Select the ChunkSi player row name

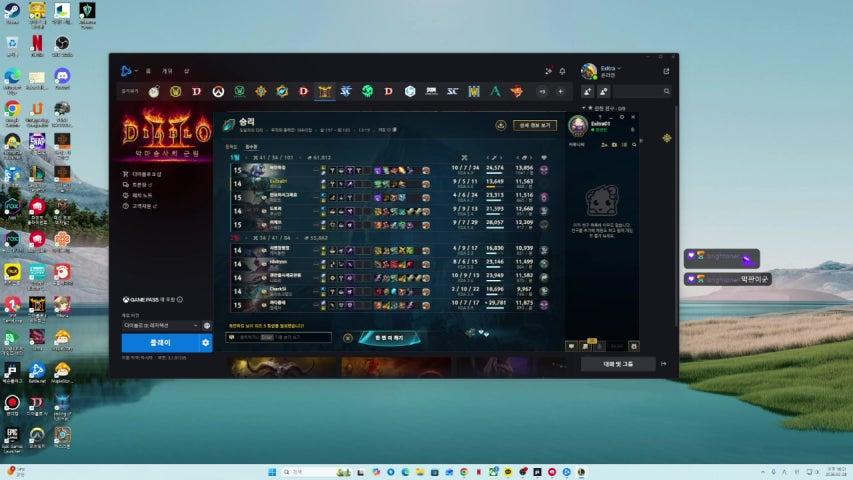point(277,289)
